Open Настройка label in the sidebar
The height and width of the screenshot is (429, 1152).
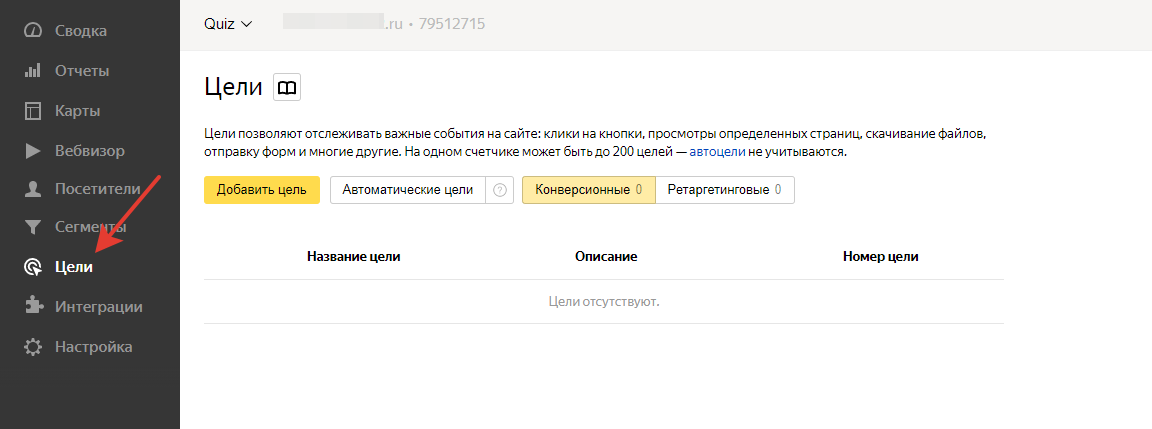pyautogui.click(x=93, y=347)
